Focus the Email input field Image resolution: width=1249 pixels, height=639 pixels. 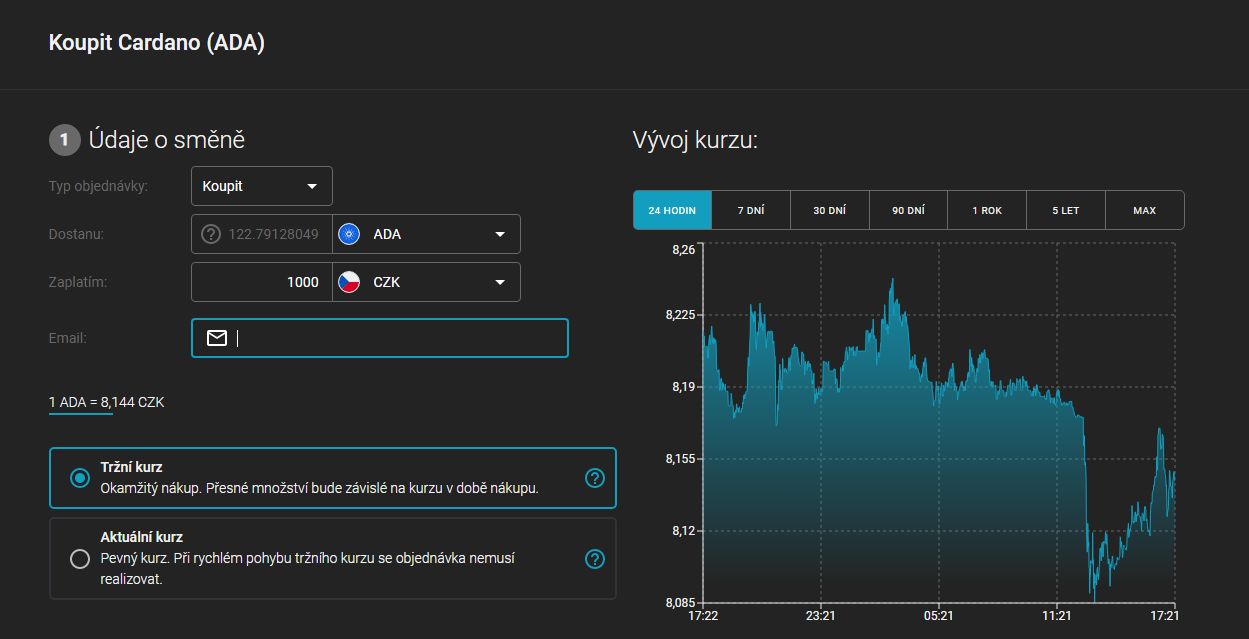380,338
